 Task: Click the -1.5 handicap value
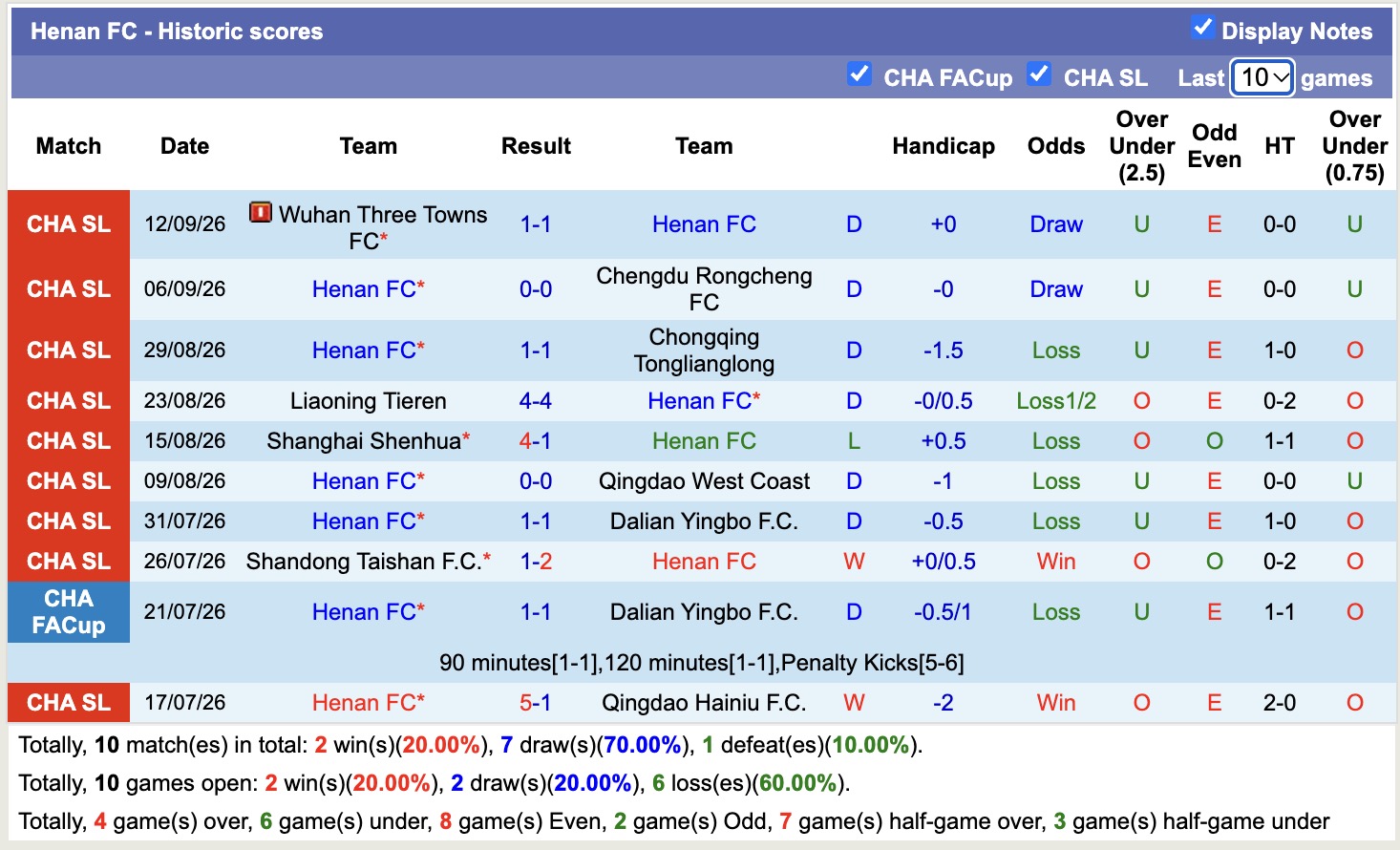click(944, 351)
